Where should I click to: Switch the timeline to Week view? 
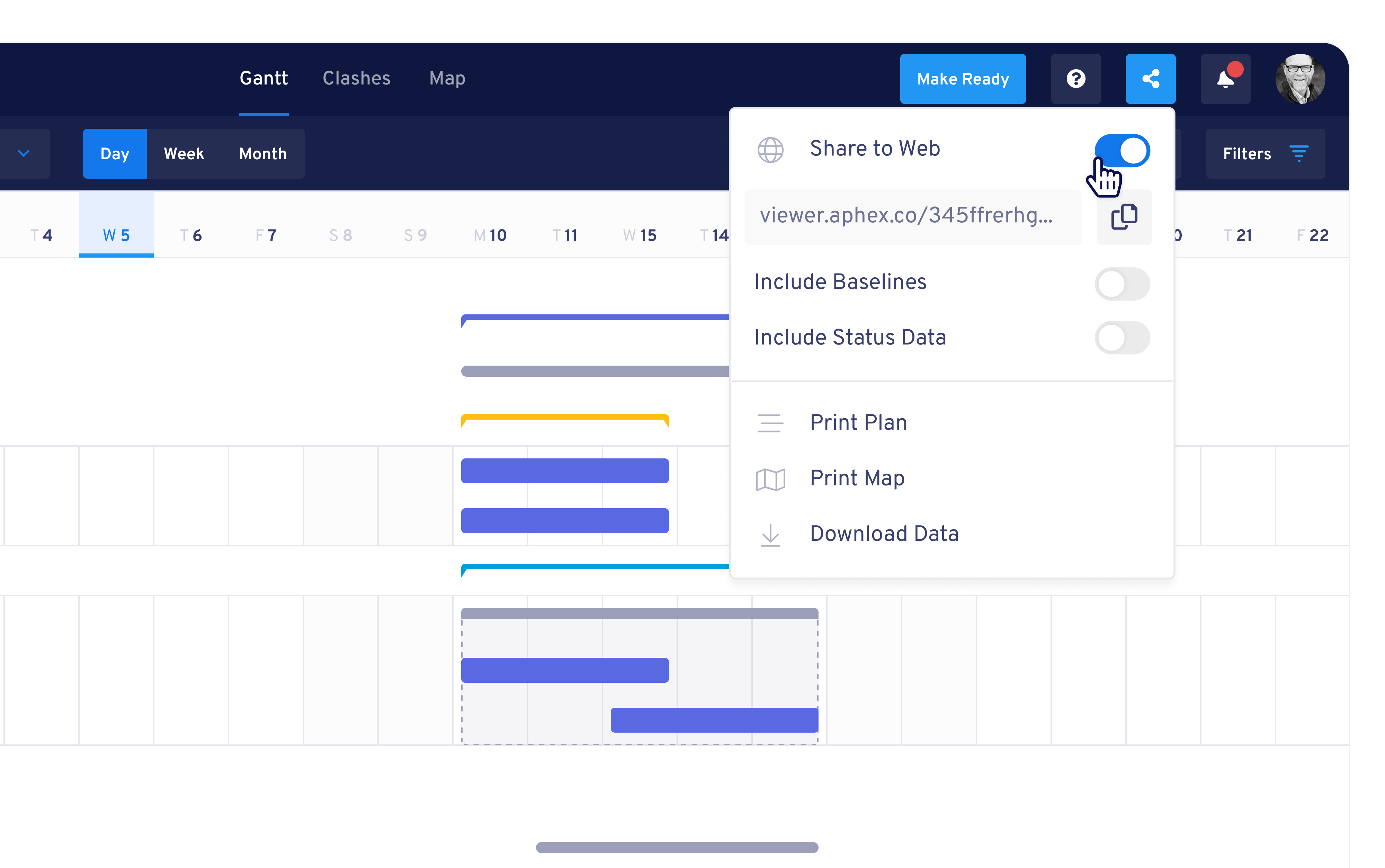184,153
